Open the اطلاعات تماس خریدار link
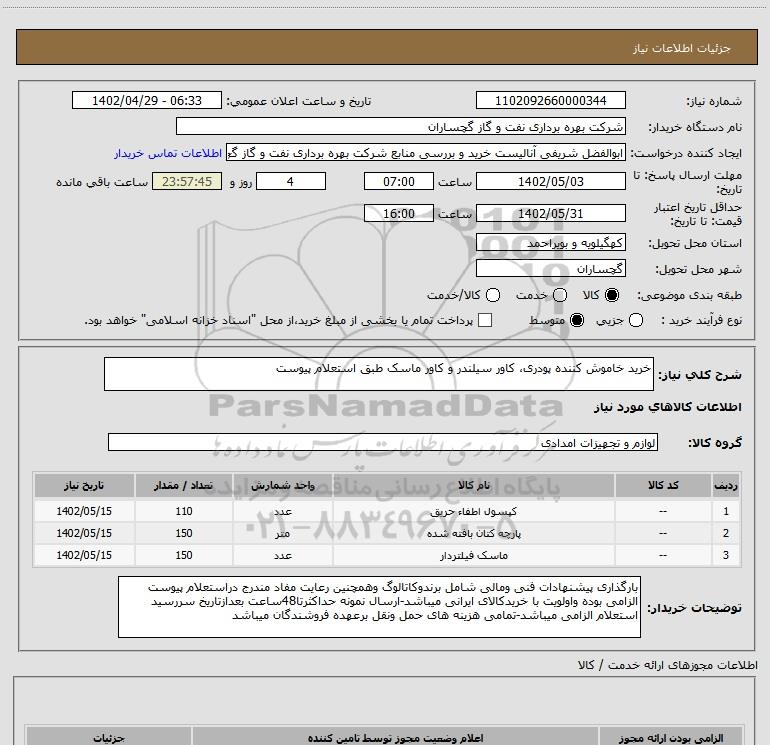The width and height of the screenshot is (770, 745). (168, 153)
